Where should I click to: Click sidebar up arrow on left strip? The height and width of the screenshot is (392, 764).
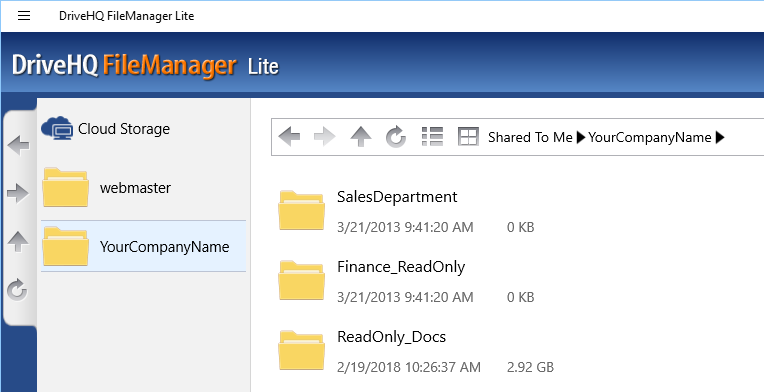coord(19,242)
